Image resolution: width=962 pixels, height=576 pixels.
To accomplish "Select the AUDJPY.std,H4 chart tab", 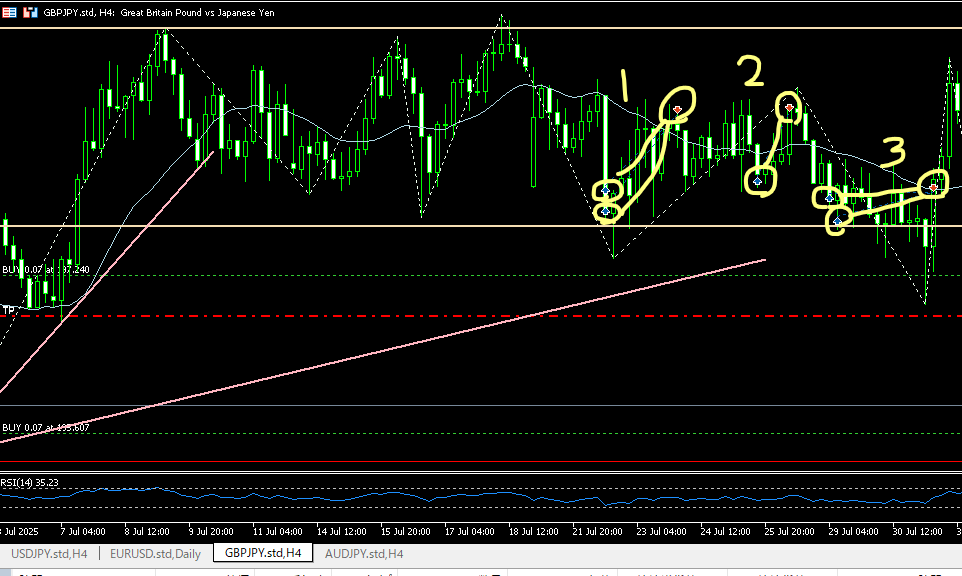I will 364,553.
